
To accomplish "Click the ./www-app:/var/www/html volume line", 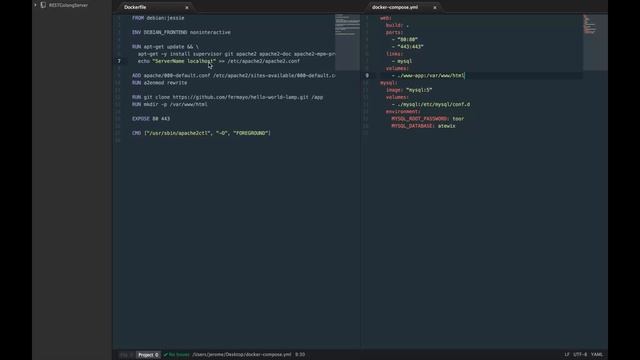I will pyautogui.click(x=428, y=76).
